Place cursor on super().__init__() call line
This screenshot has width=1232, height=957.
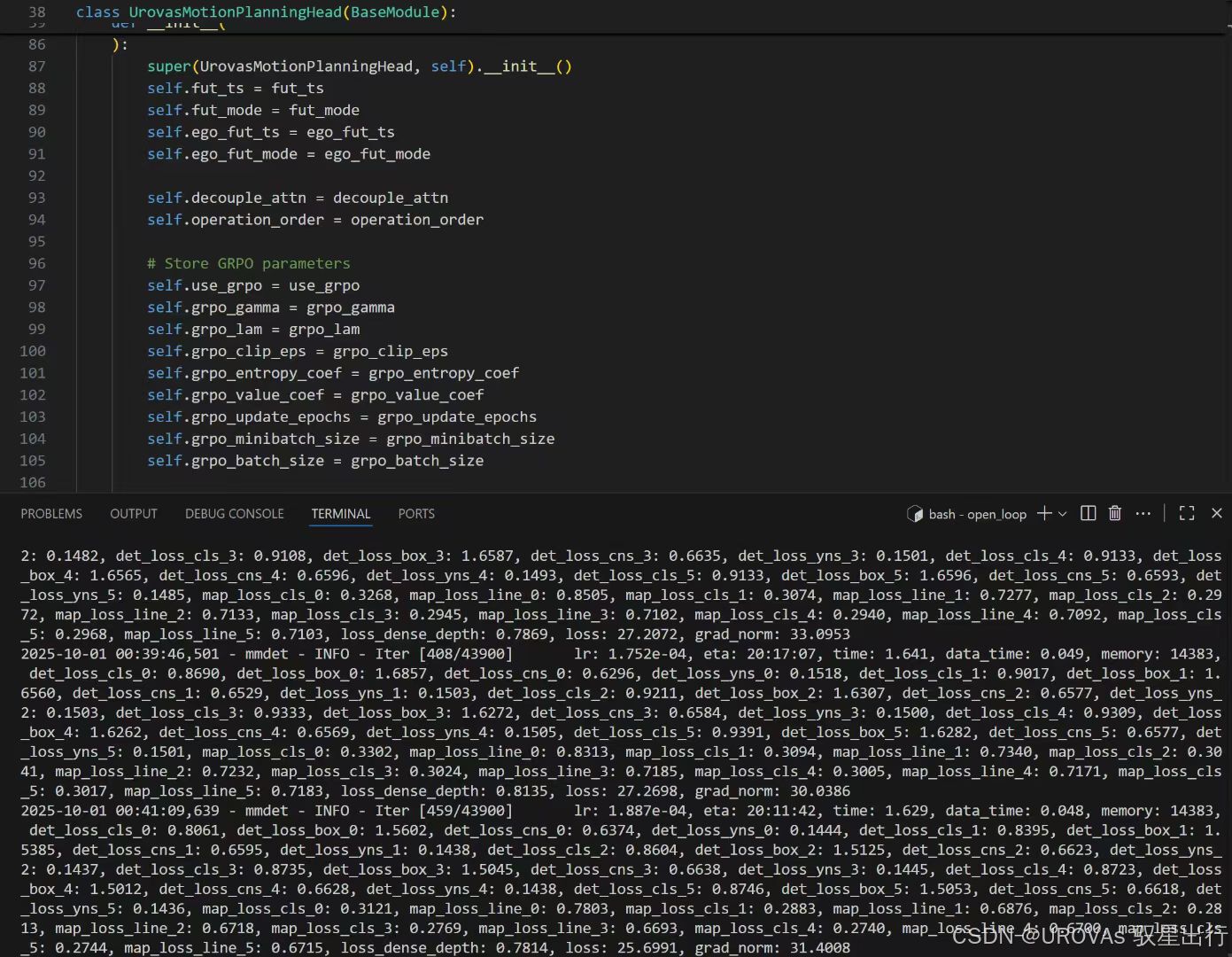[360, 66]
